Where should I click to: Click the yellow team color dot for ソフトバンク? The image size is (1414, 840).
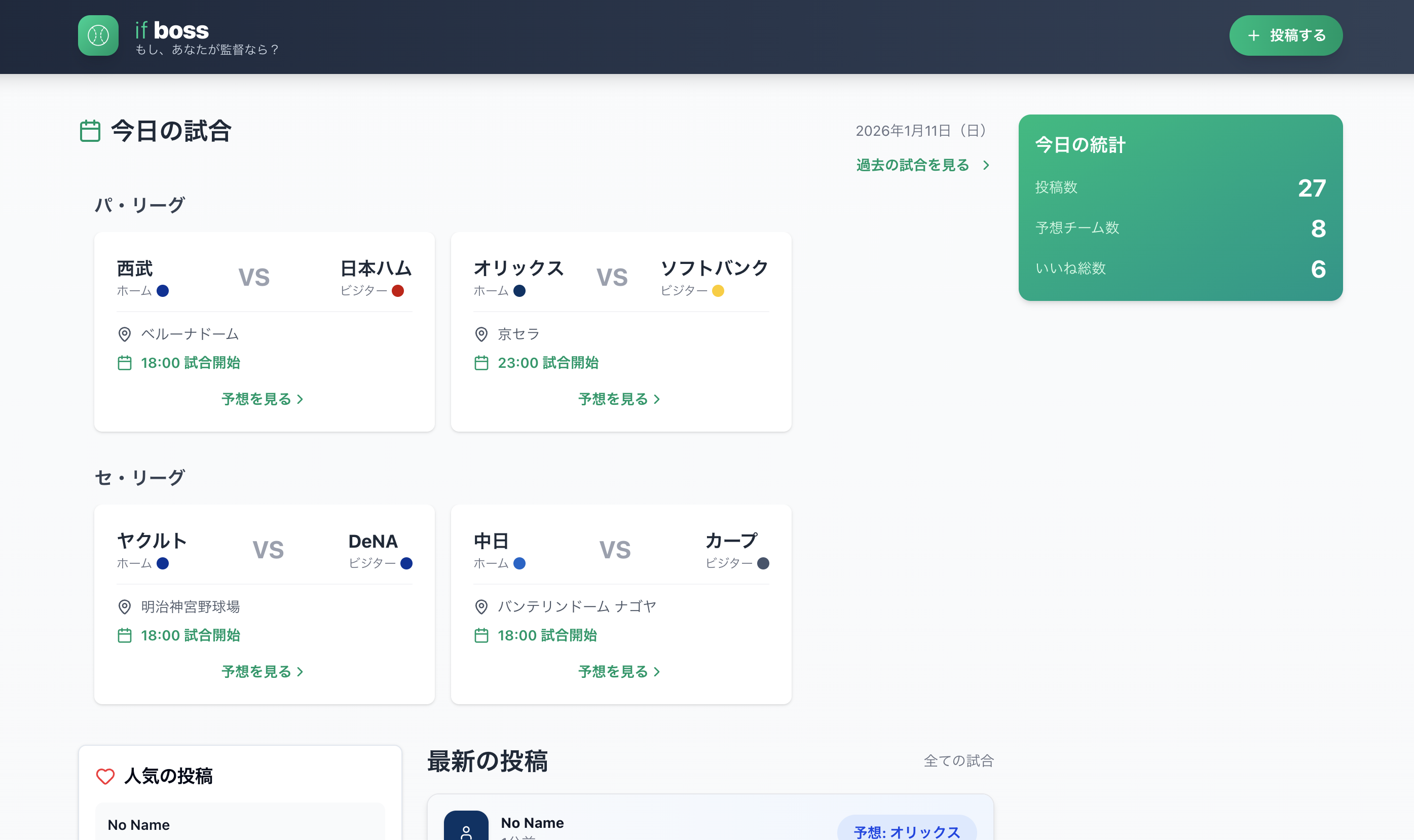coord(718,291)
